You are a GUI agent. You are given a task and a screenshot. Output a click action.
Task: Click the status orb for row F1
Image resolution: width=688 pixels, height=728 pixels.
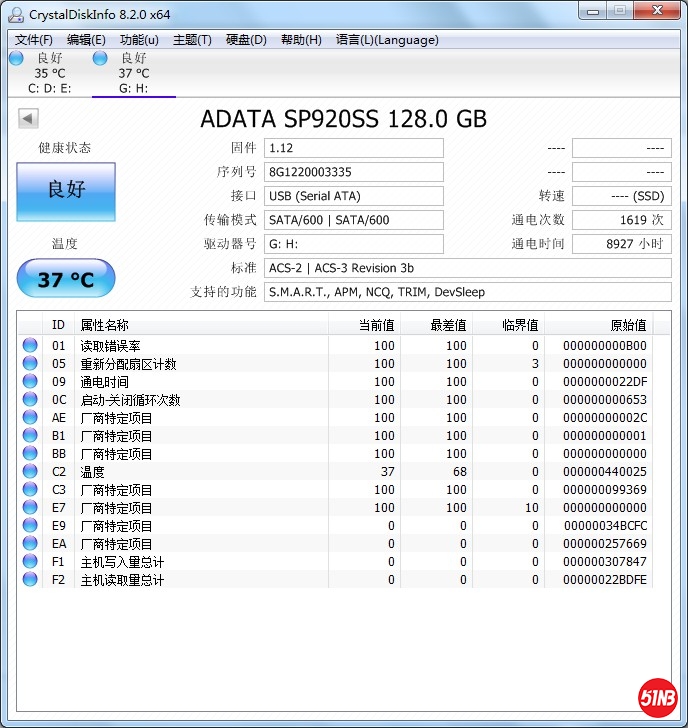point(30,562)
